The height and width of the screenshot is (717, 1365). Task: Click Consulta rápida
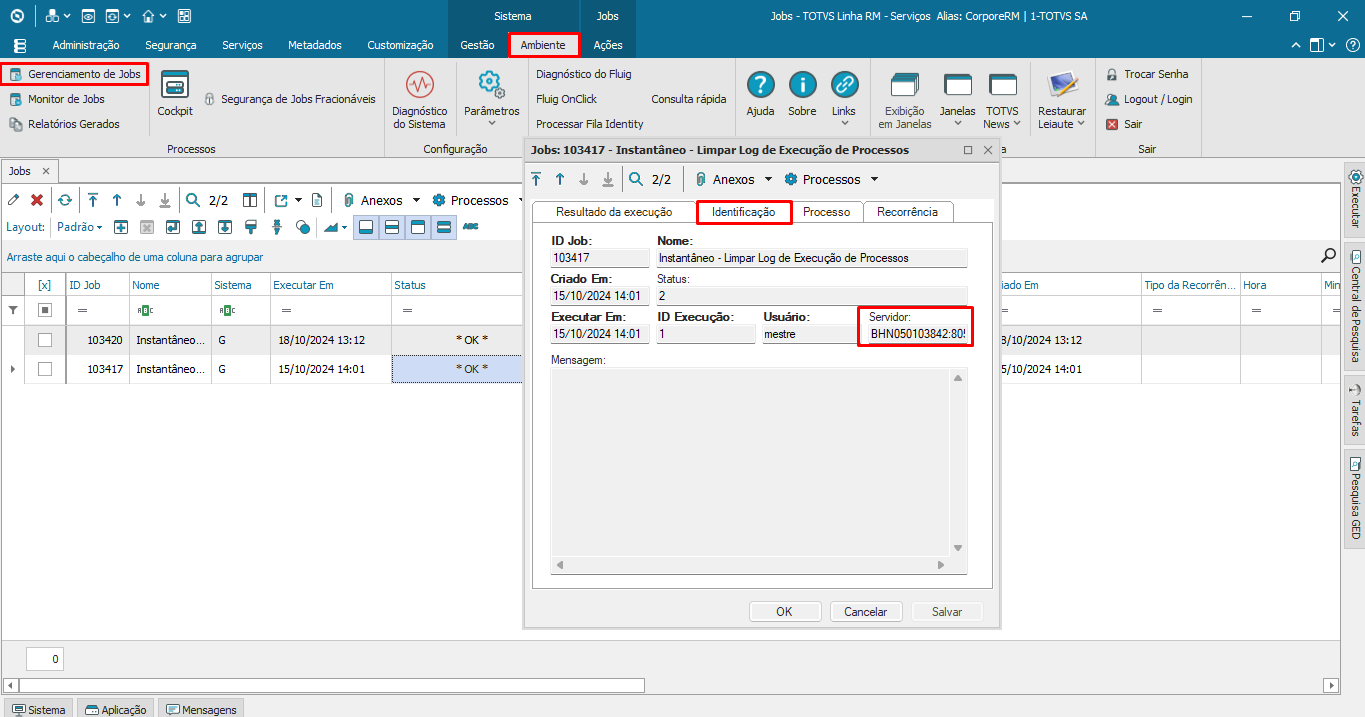688,99
